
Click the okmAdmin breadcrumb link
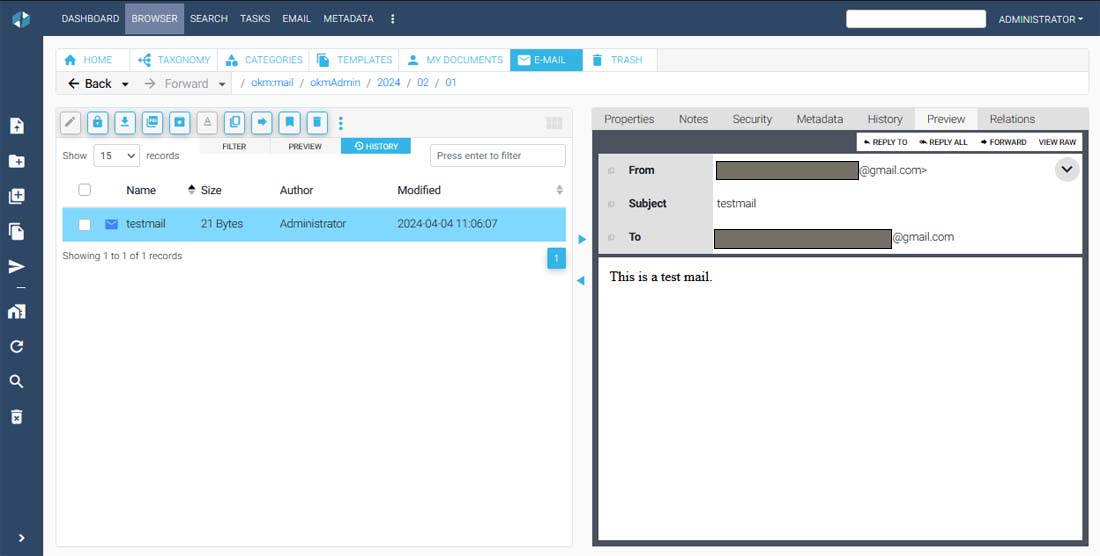pyautogui.click(x=337, y=83)
